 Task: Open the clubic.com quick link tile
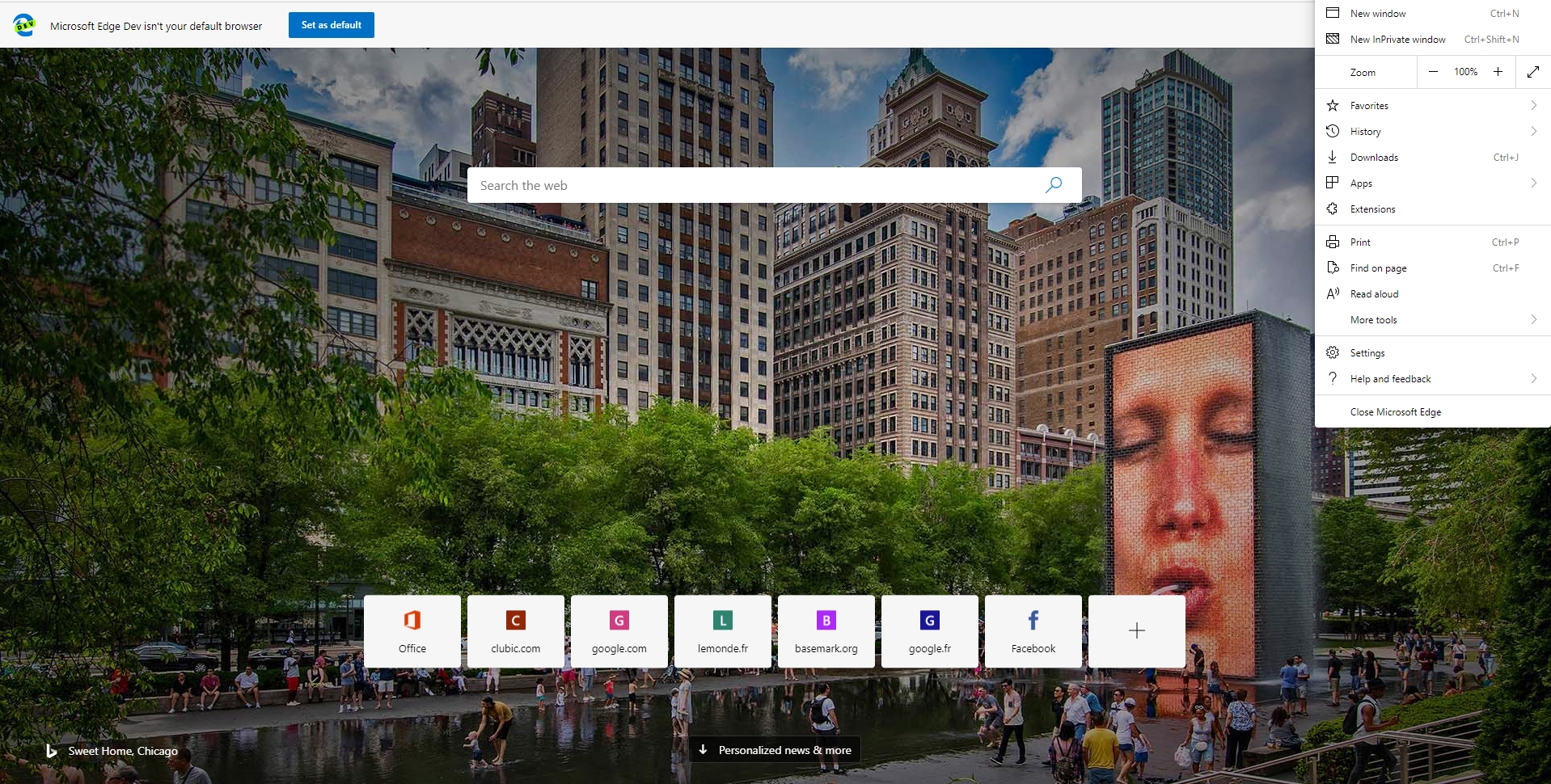pyautogui.click(x=515, y=631)
